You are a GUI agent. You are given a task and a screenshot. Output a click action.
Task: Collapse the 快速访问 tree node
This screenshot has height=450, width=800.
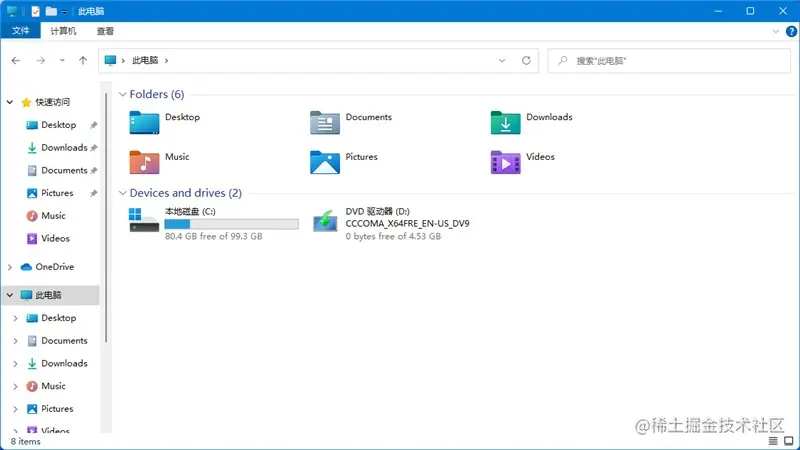[10, 102]
